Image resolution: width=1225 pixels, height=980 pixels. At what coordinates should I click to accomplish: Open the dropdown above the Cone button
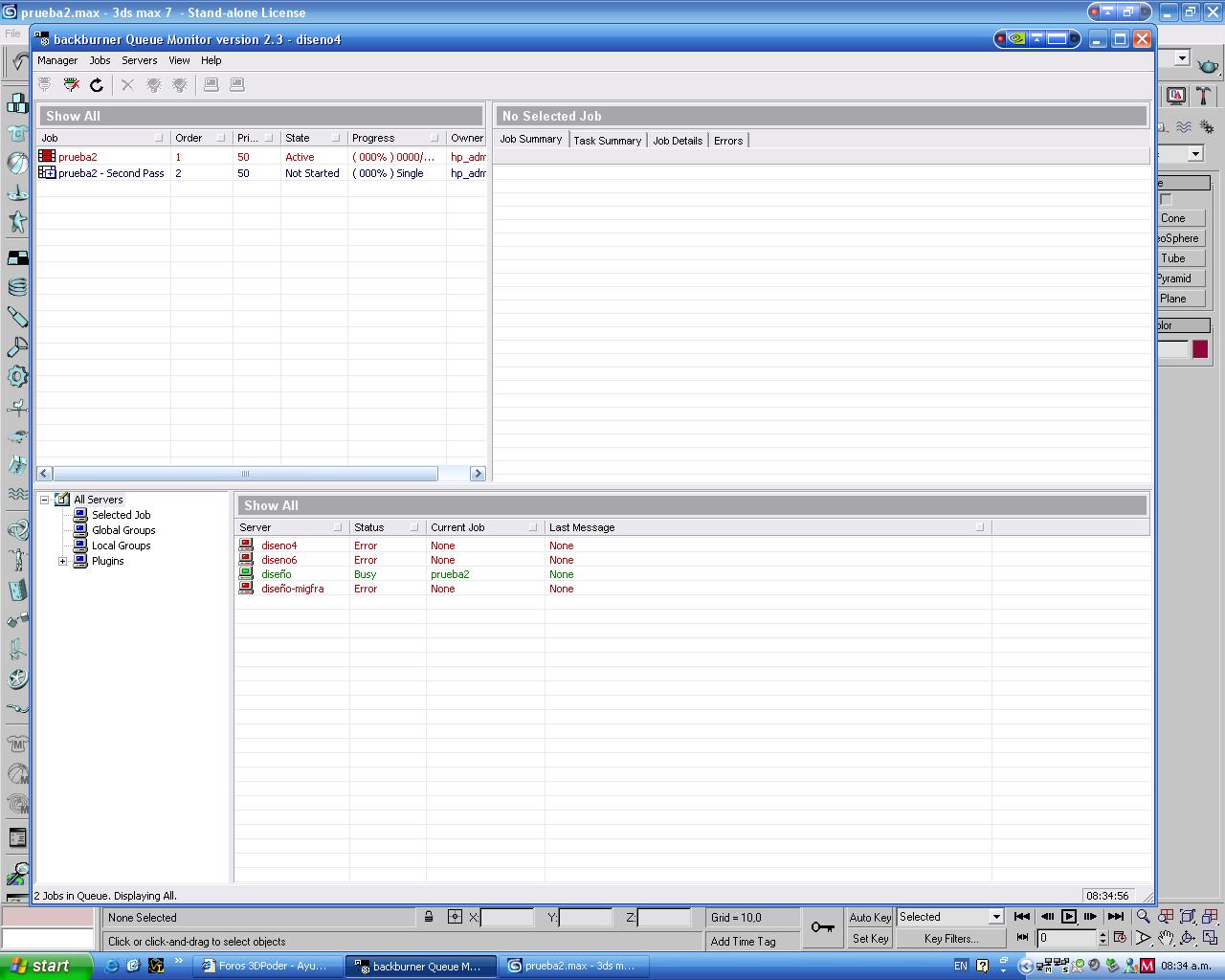[1195, 154]
